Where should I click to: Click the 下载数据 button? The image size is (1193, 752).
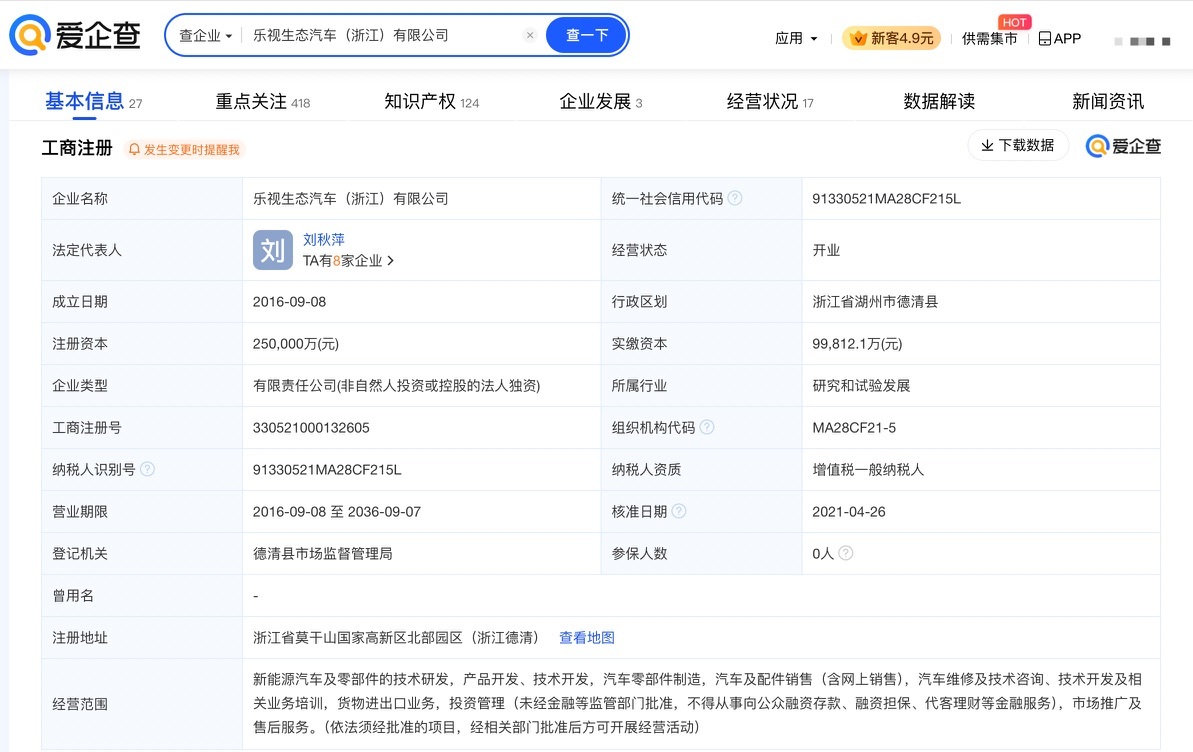1017,145
